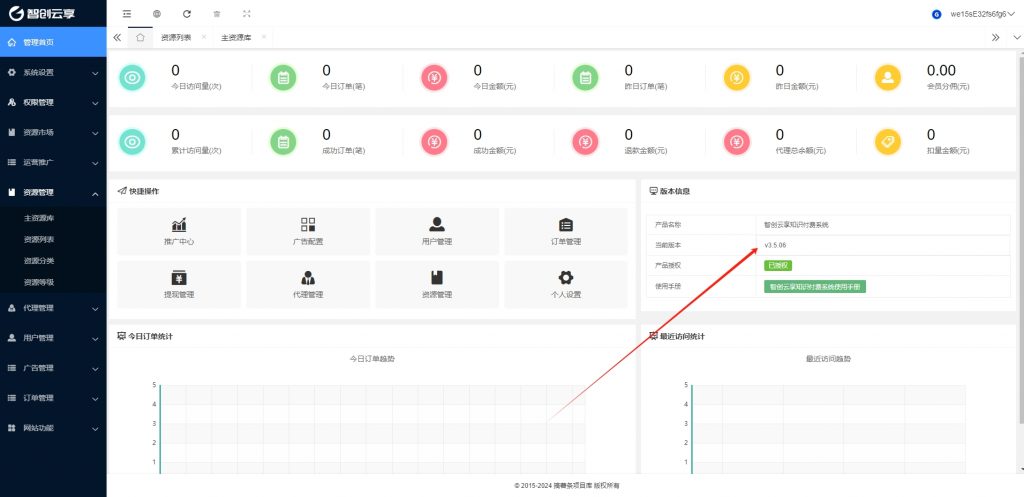Image resolution: width=1024 pixels, height=497 pixels.
Task: Toggle fullscreen icon in top toolbar
Action: [x=246, y=14]
